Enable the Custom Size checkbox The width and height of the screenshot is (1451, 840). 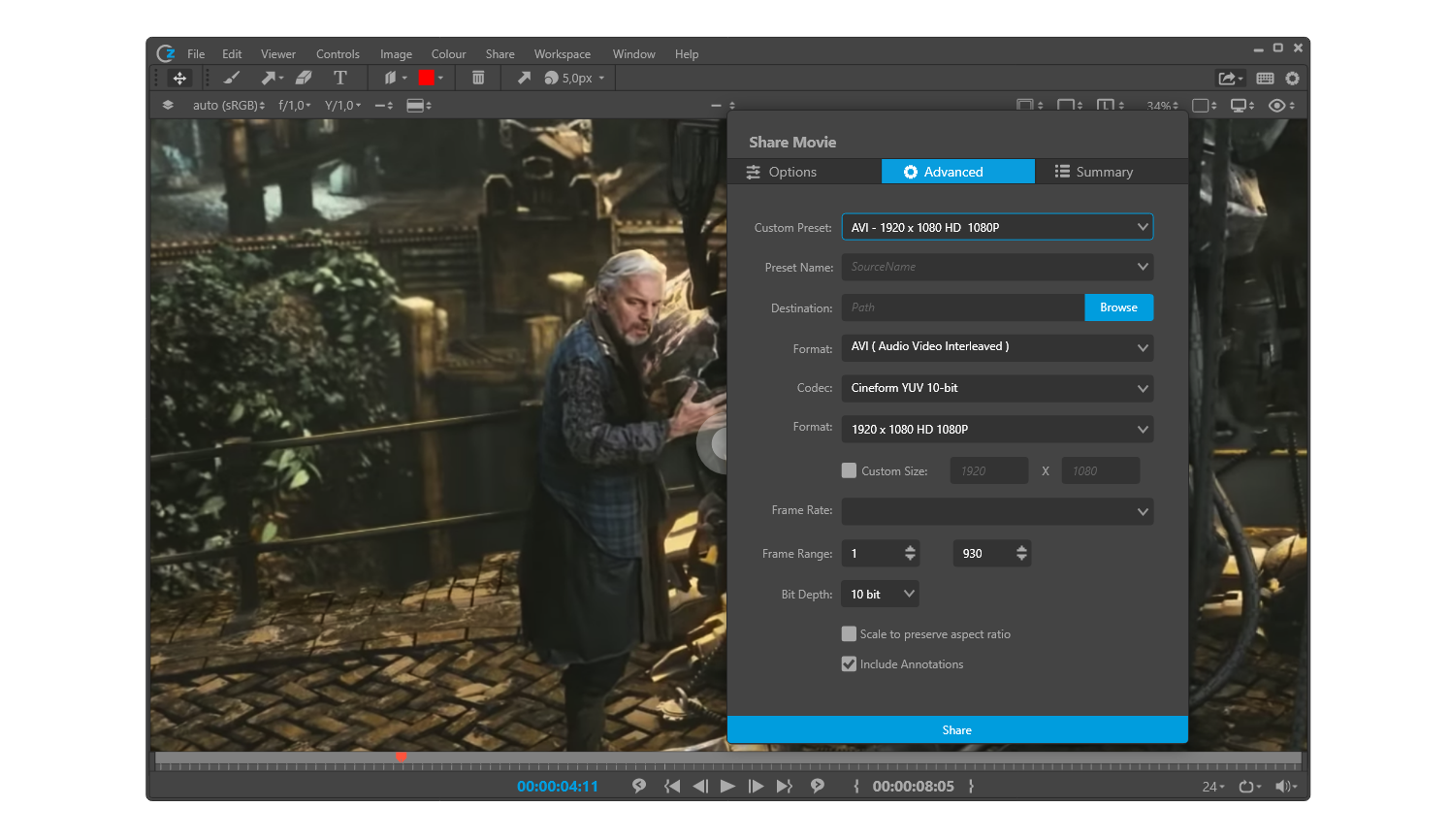pos(850,470)
